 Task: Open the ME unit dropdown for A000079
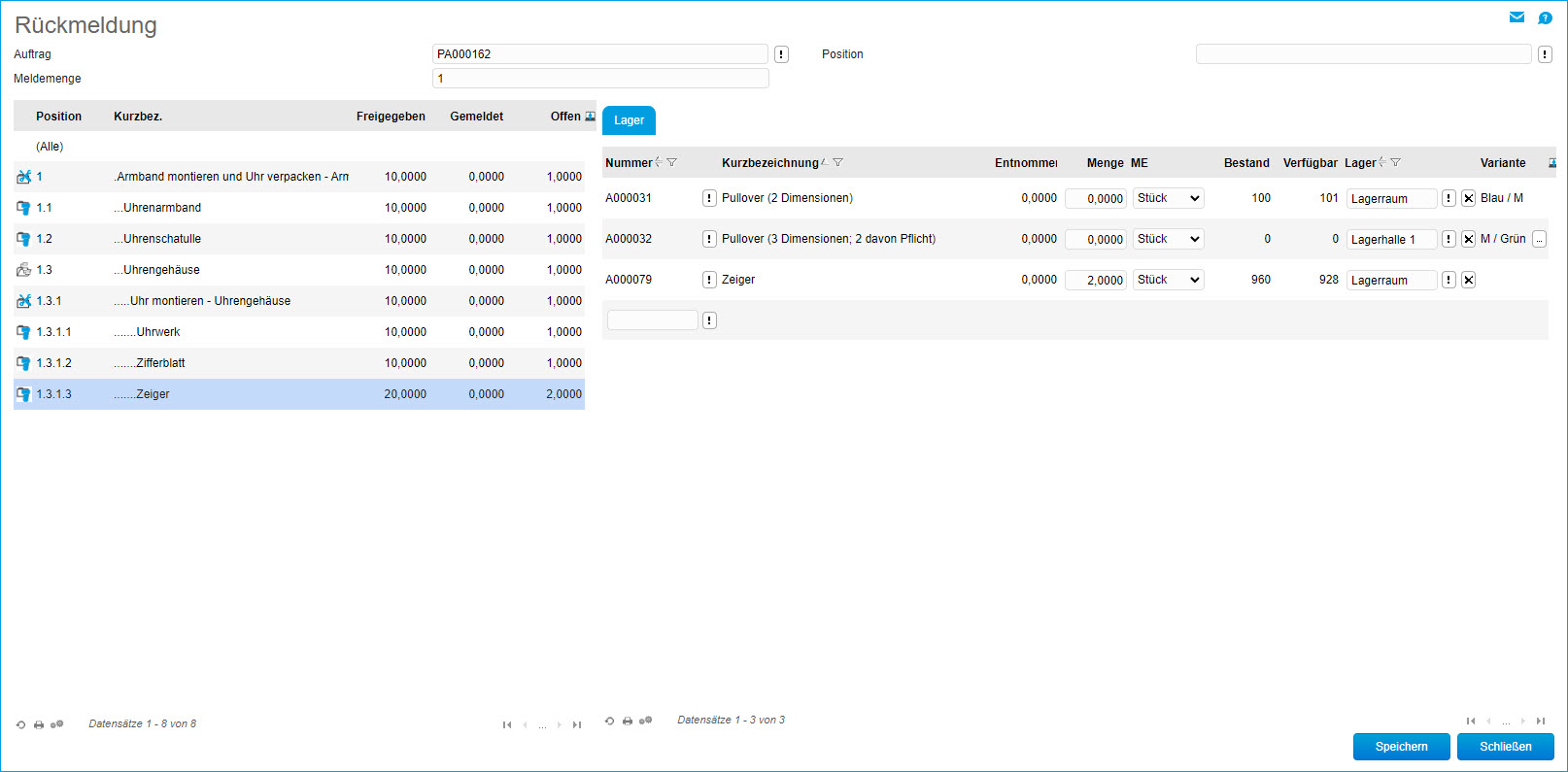1168,280
